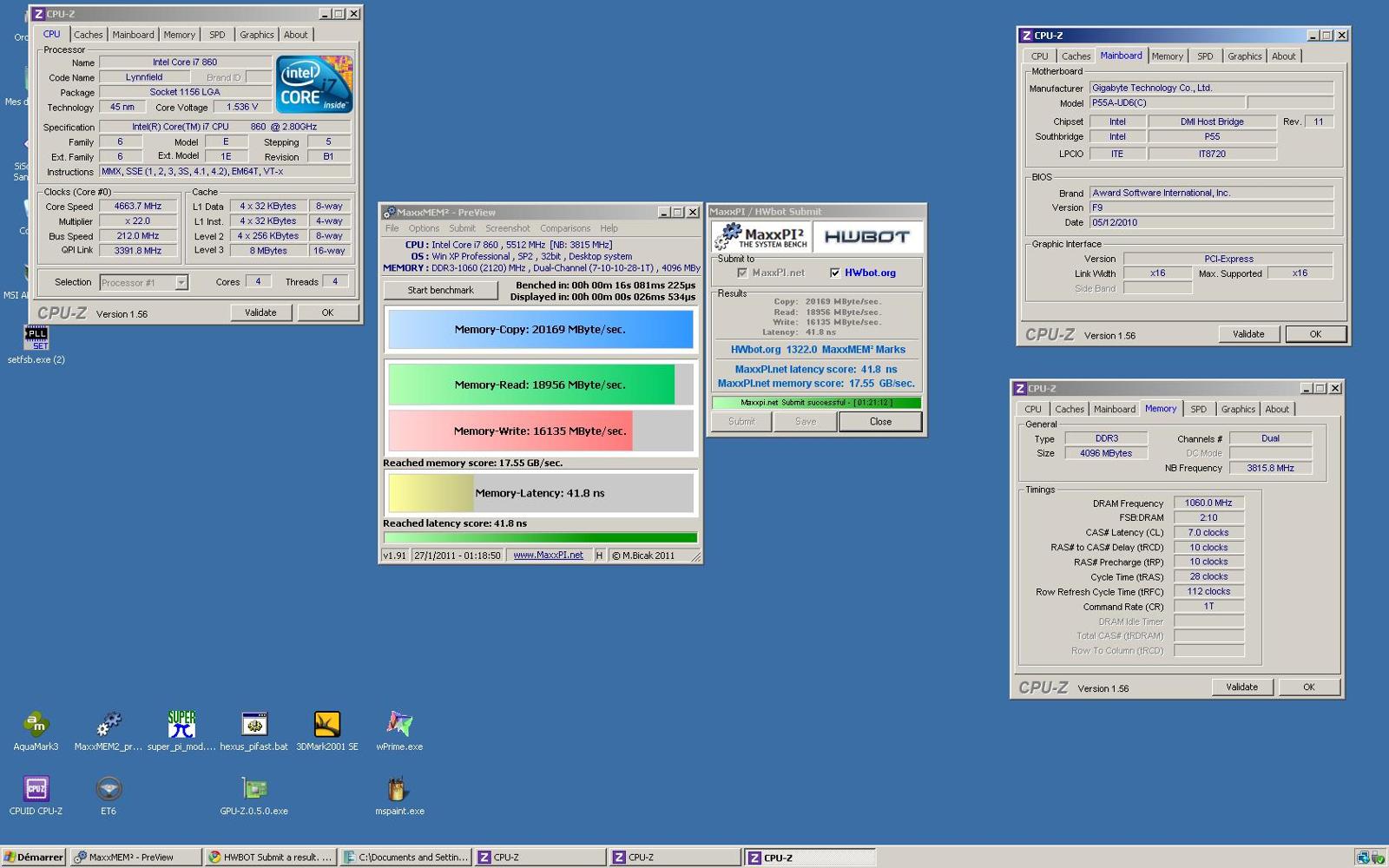This screenshot has width=1389, height=868.
Task: Open the Démarrer start button
Action: pos(33,857)
